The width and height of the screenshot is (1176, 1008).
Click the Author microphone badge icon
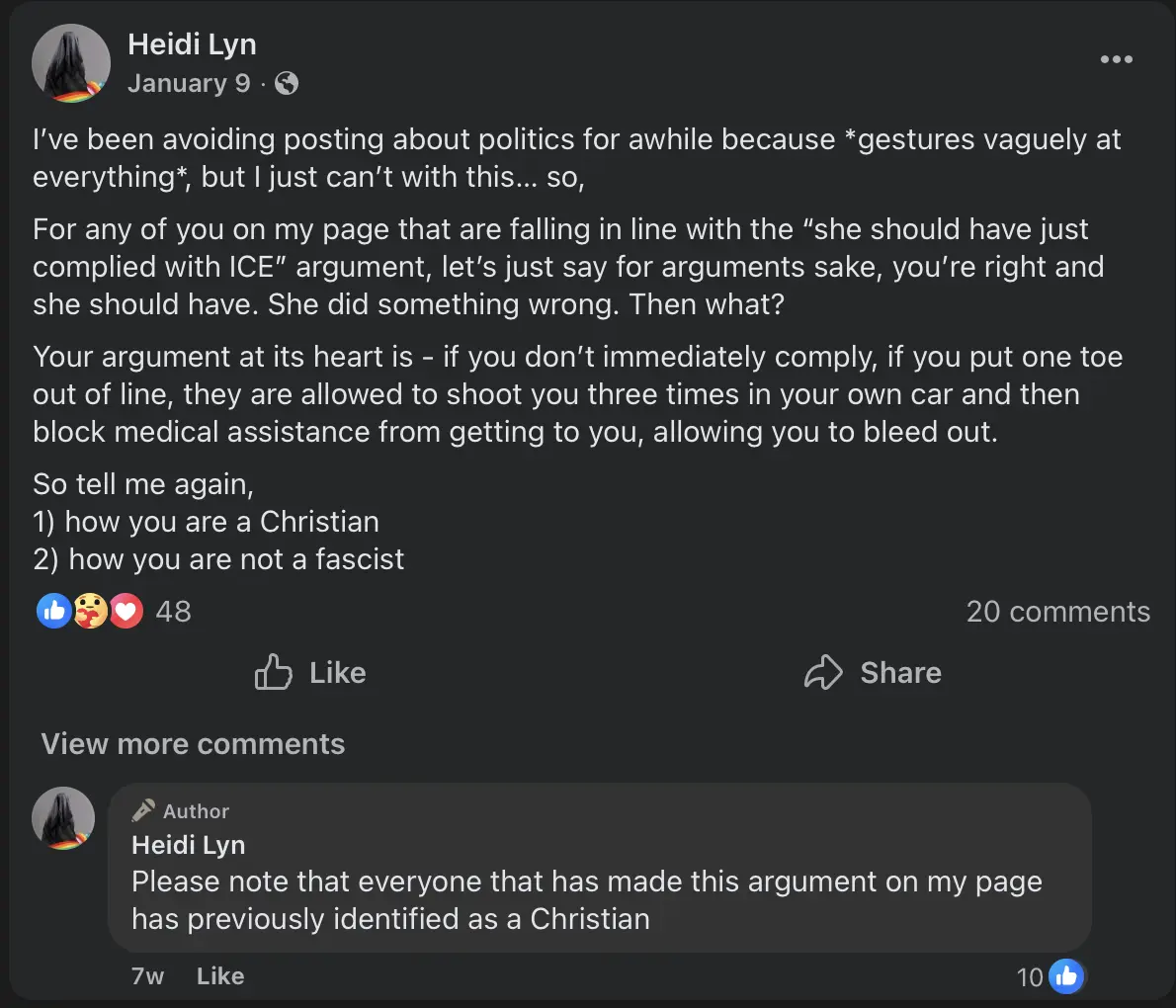pos(143,810)
